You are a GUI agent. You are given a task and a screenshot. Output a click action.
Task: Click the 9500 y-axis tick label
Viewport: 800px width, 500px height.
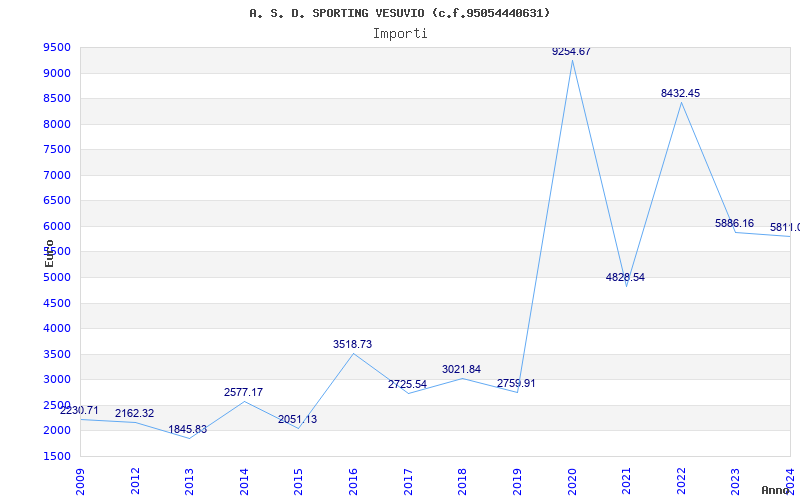point(57,48)
